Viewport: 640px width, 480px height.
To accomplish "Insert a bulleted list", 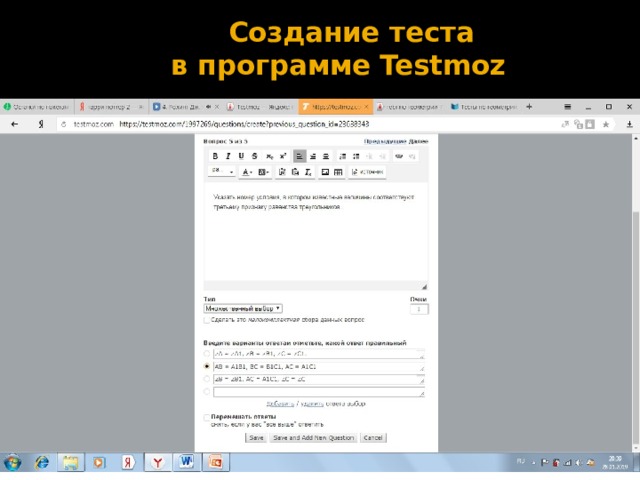I will tap(356, 156).
